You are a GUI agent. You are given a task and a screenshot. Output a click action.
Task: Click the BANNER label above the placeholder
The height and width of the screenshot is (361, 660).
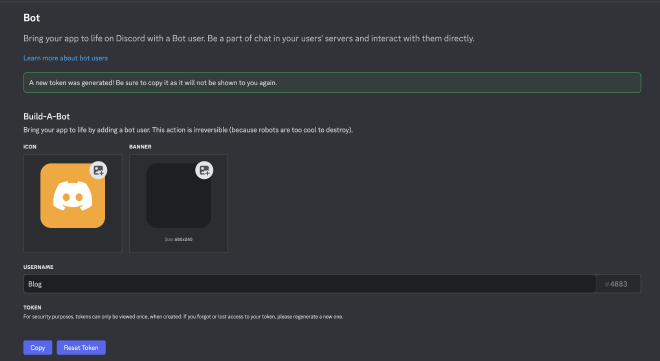tap(140, 147)
